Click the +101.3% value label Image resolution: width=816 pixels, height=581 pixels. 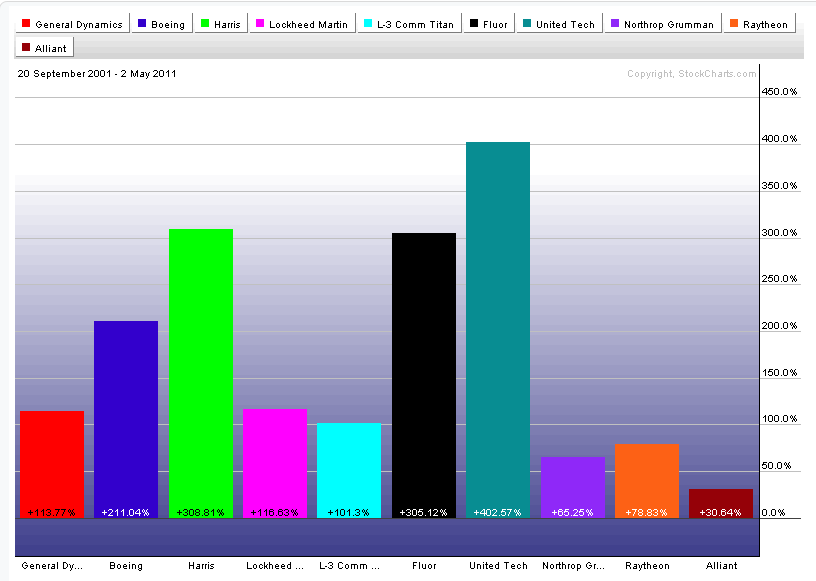click(348, 512)
